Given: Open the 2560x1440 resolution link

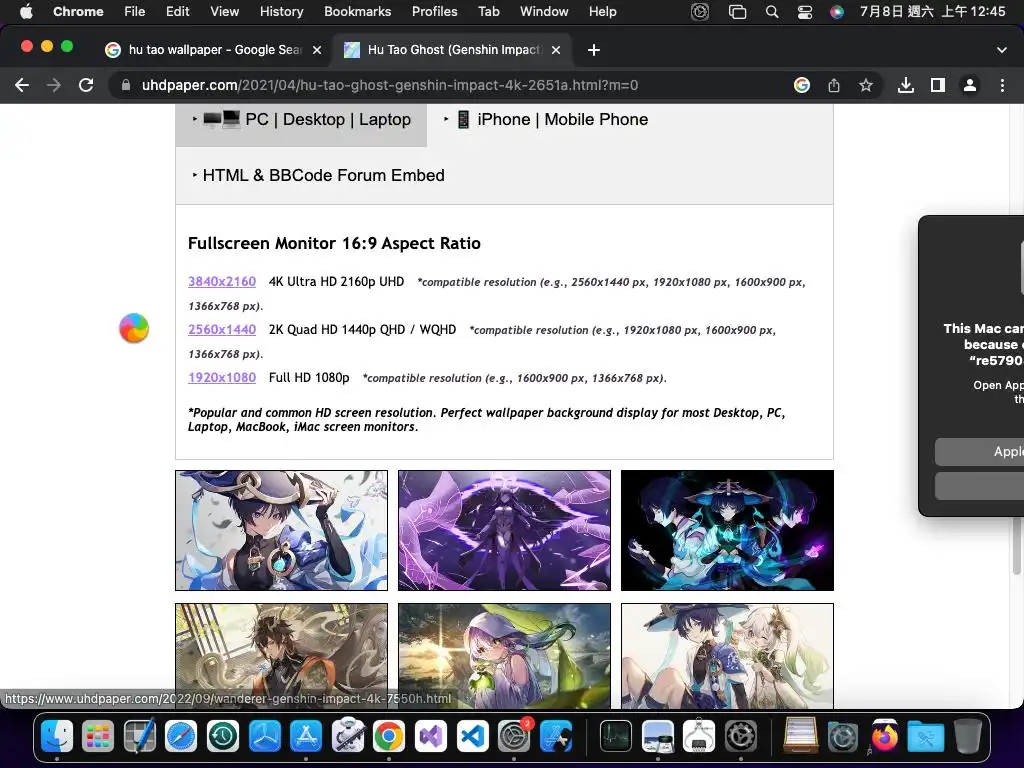Looking at the screenshot, I should 222,330.
